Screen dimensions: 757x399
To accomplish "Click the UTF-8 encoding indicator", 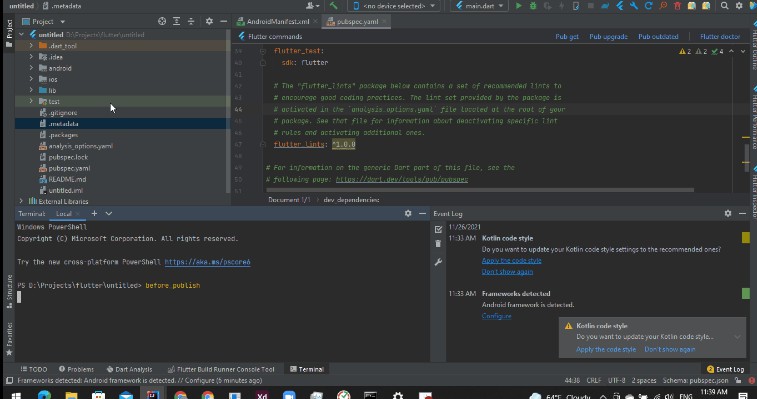I will [617, 381].
